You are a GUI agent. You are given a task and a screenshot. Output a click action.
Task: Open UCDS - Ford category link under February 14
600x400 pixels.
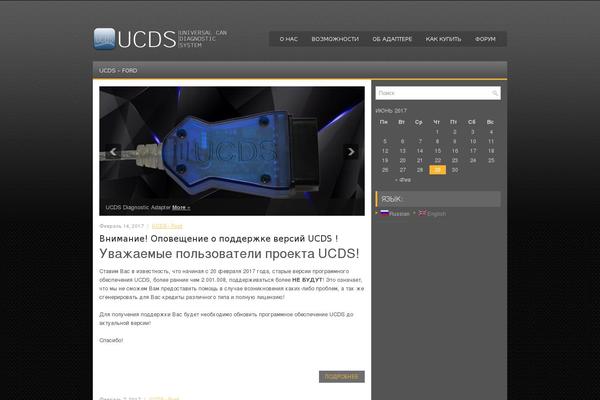coord(167,226)
